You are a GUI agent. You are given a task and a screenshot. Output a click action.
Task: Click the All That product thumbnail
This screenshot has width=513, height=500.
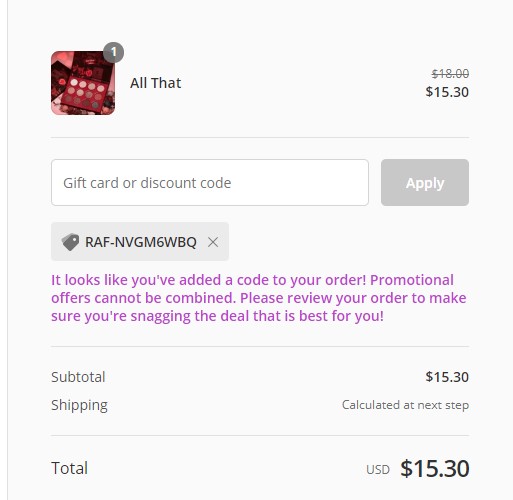(x=83, y=83)
